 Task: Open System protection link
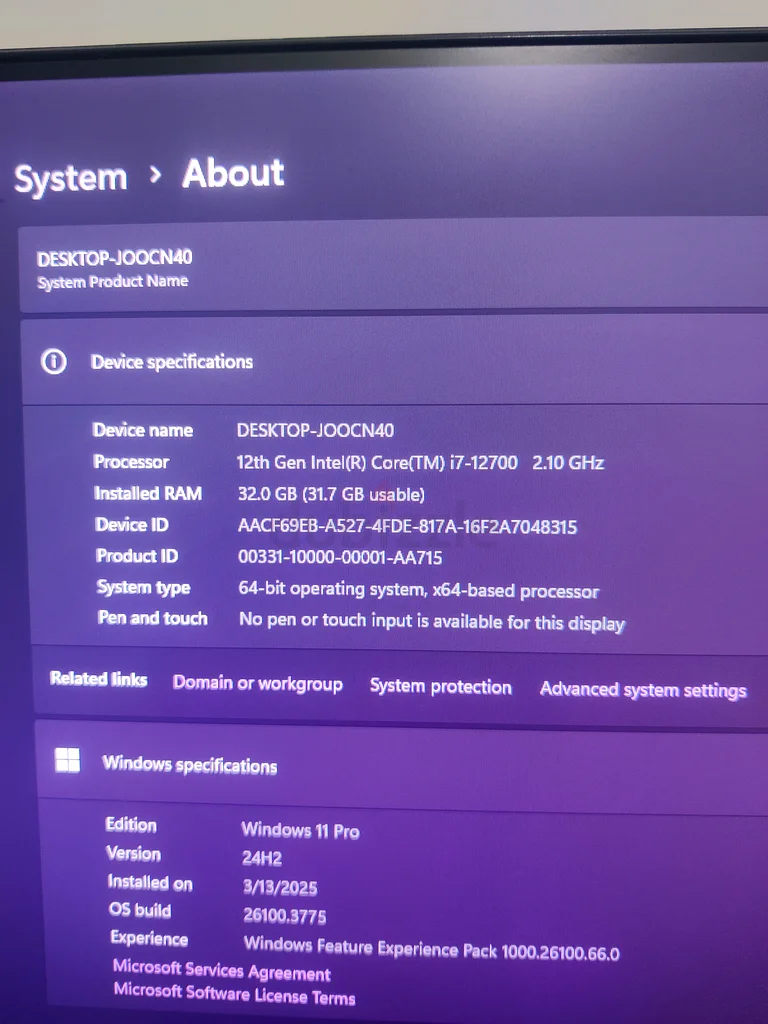point(441,686)
